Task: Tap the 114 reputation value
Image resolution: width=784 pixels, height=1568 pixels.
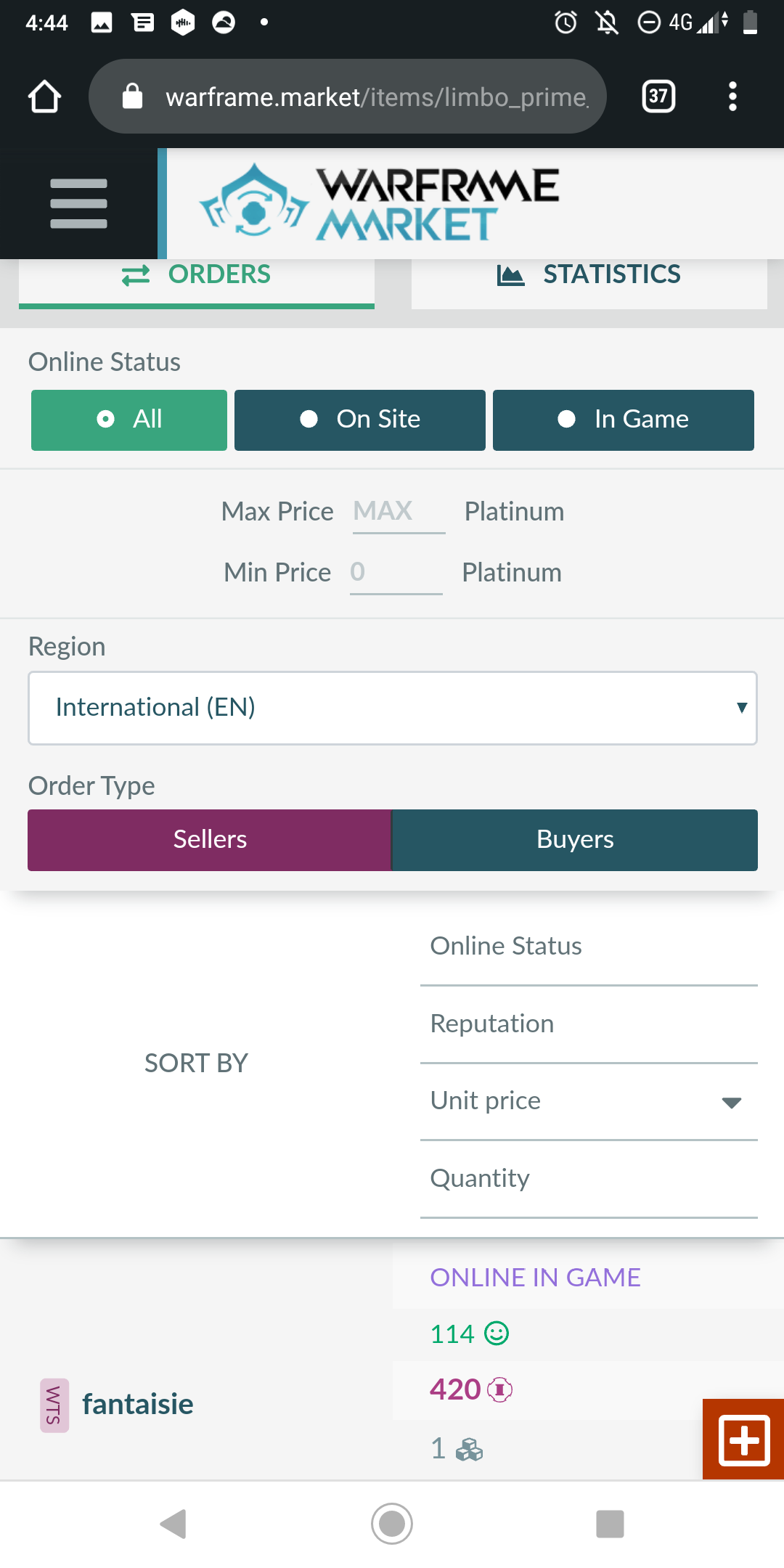Action: pos(452,1334)
